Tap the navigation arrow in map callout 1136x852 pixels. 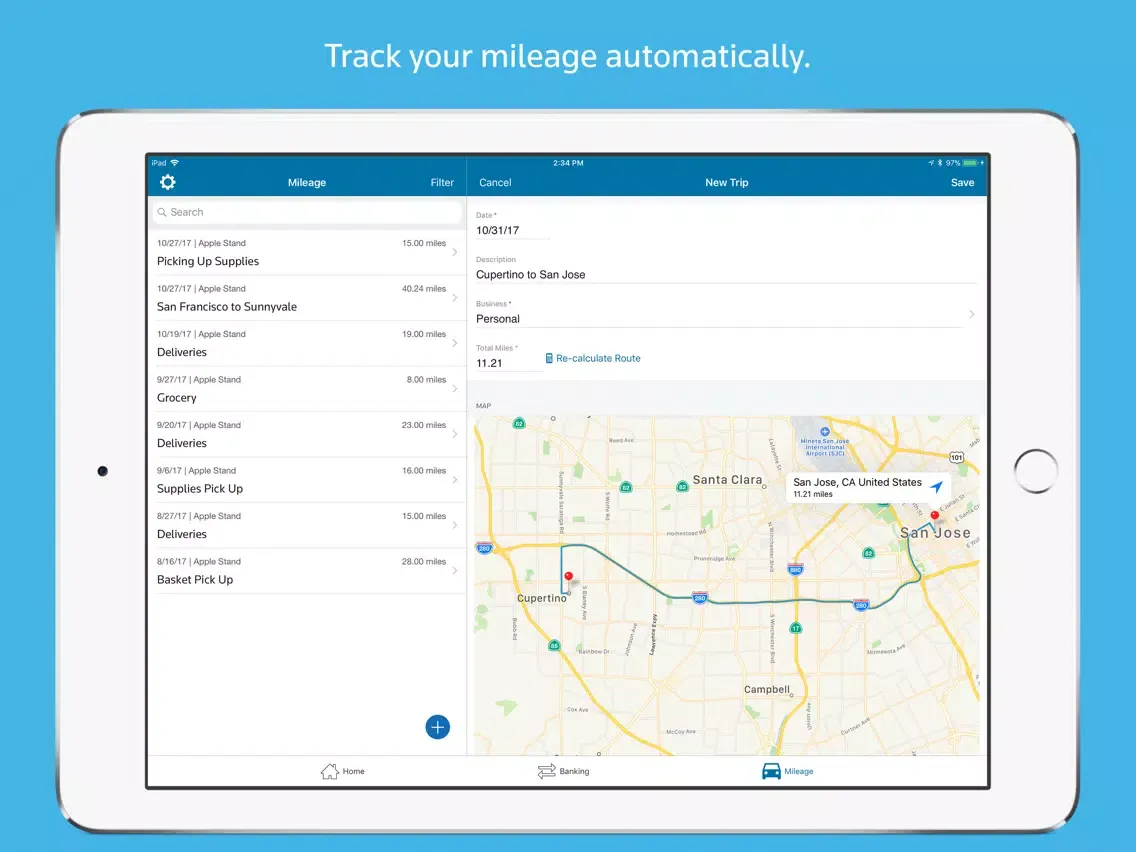point(936,487)
